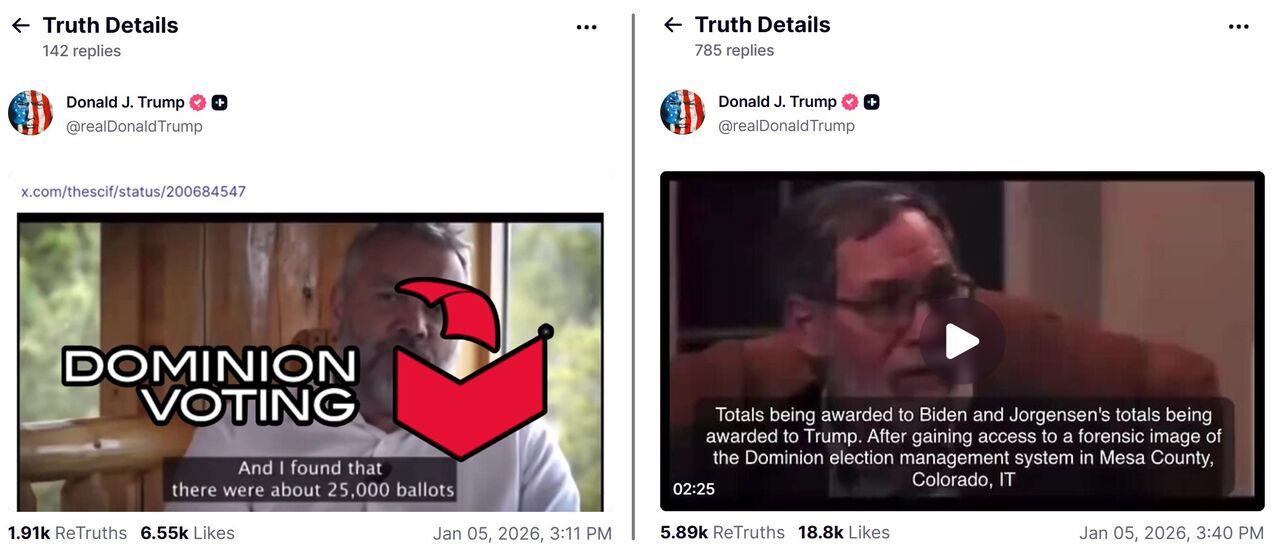View the 1.91k ReTruths list

click(x=67, y=533)
